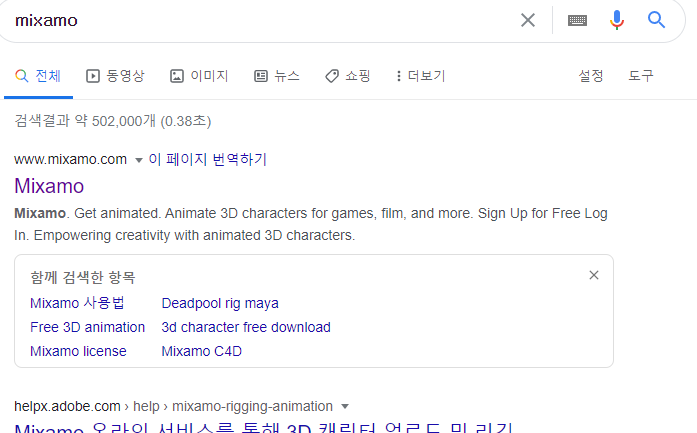This screenshot has width=697, height=433.
Task: Expand dropdown arrow next to www.mixamo.com
Action: pyautogui.click(x=139, y=160)
